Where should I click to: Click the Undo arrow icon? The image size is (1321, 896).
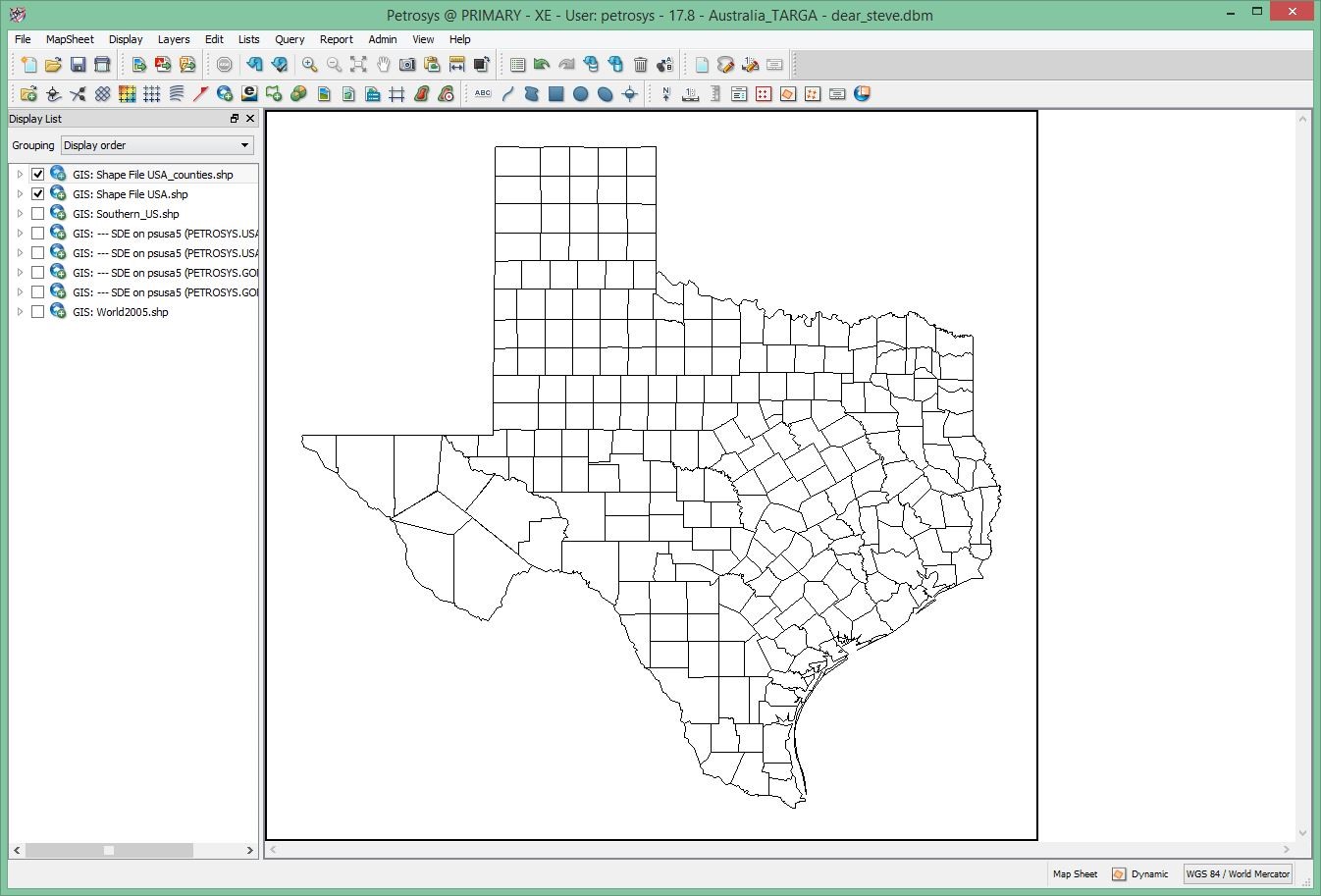[254, 65]
